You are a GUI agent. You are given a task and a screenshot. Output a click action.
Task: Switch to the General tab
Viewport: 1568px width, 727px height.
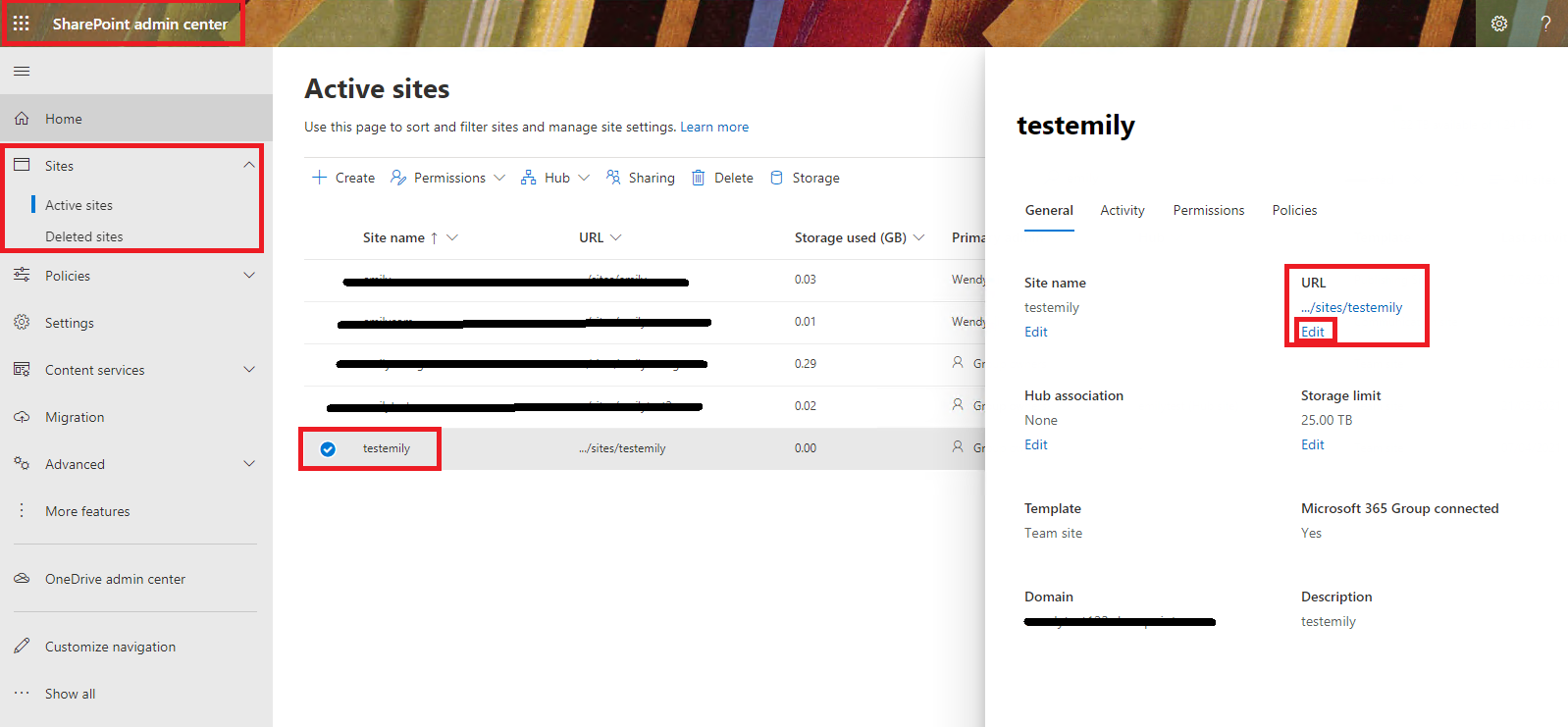[1049, 210]
